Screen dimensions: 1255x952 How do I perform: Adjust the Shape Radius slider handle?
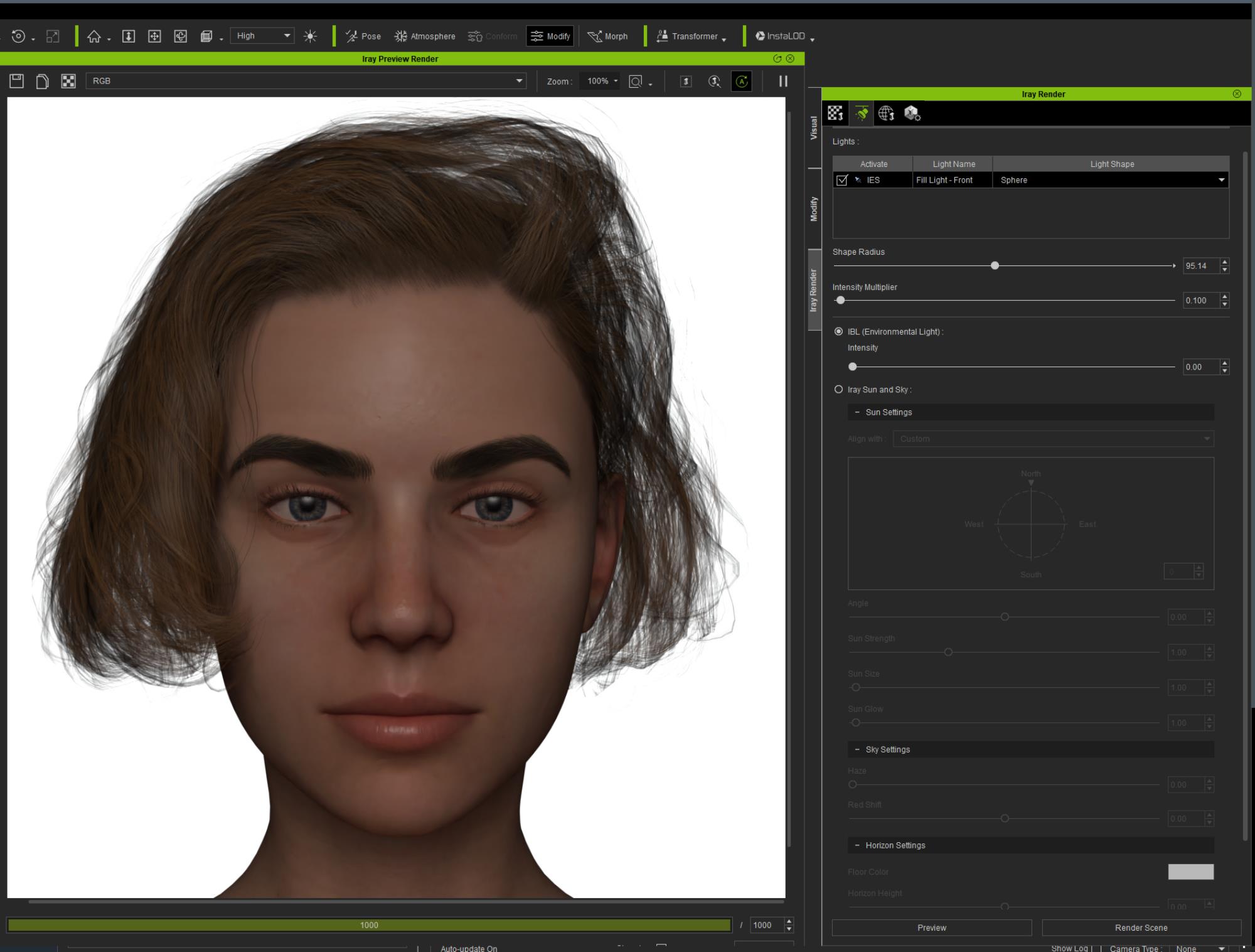pos(995,265)
